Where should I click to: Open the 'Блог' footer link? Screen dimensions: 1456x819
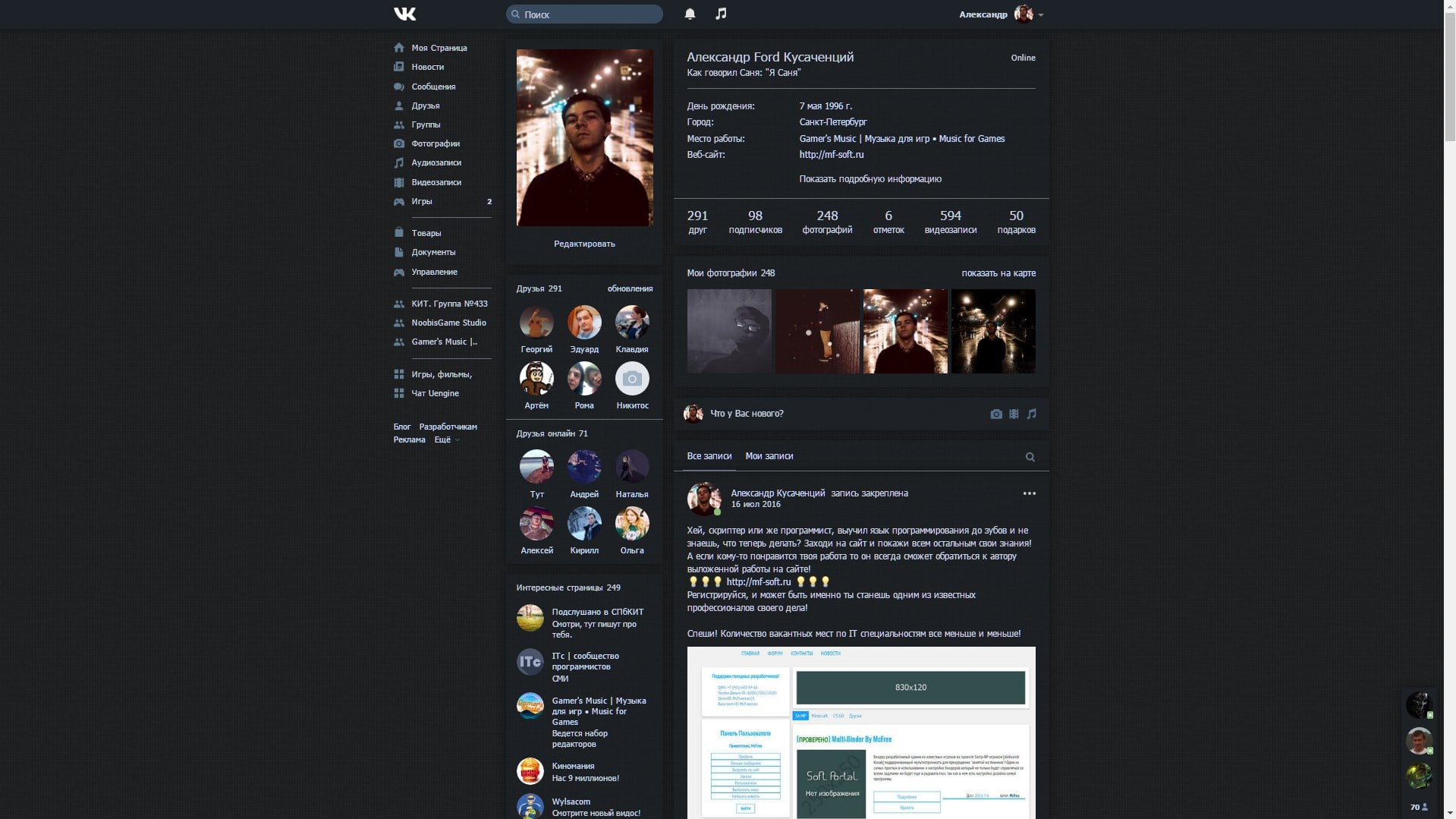pyautogui.click(x=402, y=427)
